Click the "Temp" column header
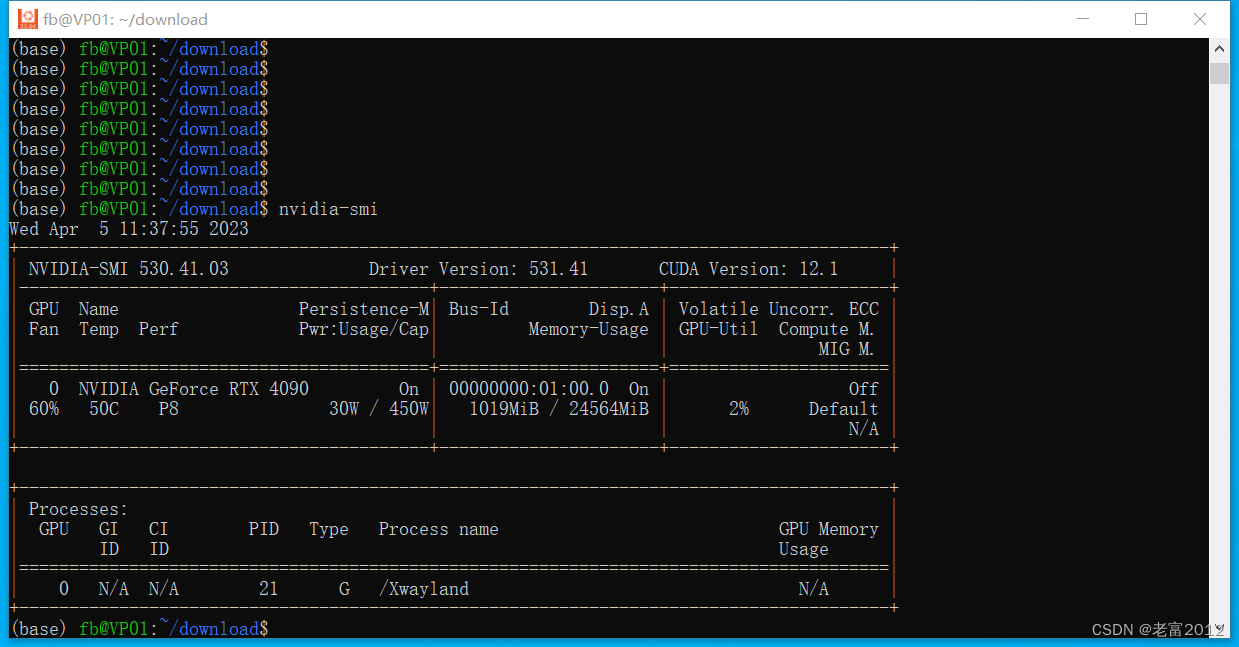The image size is (1239, 647). point(99,329)
